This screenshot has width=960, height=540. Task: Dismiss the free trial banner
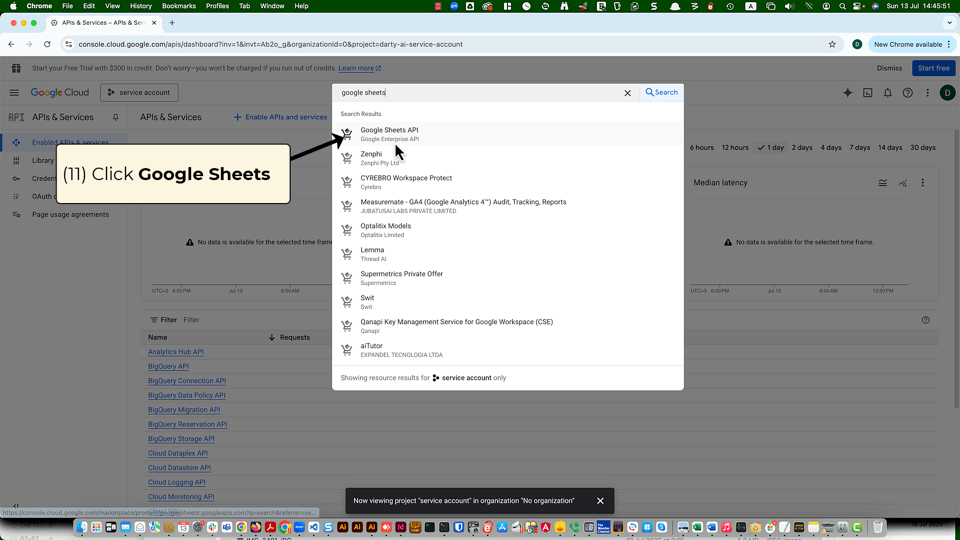(889, 68)
